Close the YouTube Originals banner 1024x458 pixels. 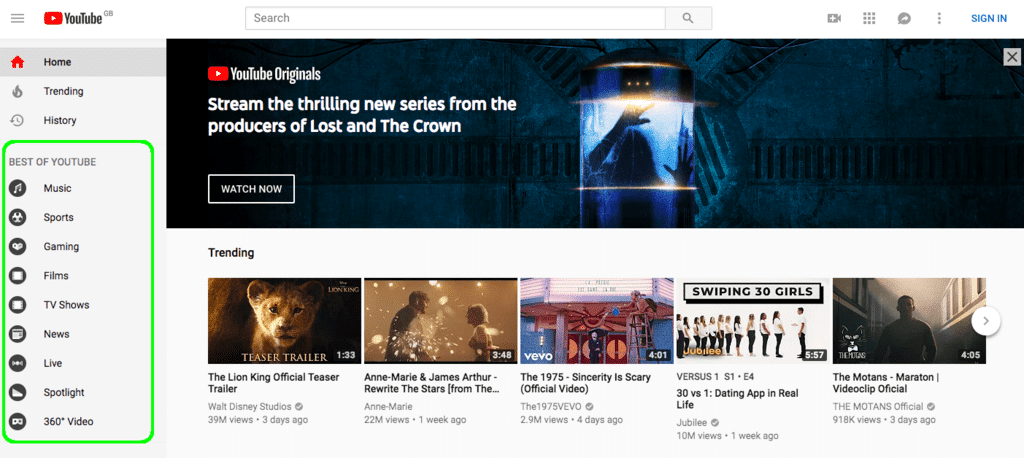1012,57
